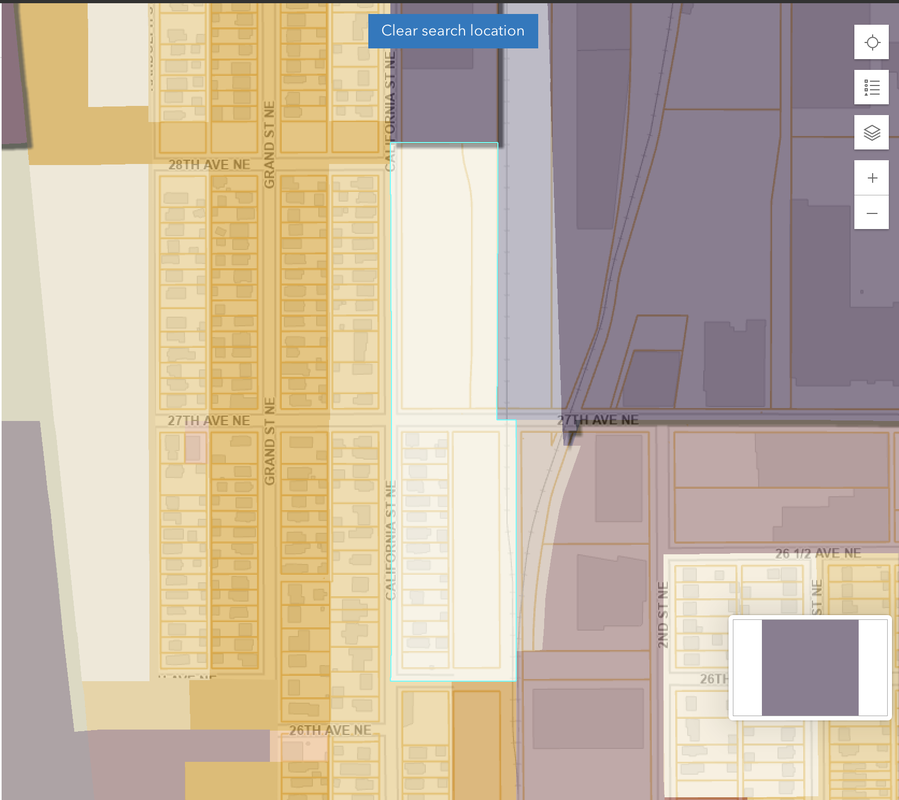The image size is (899, 800).
Task: Click the 26TH AVE NE label below Grand St
Action: click(330, 731)
